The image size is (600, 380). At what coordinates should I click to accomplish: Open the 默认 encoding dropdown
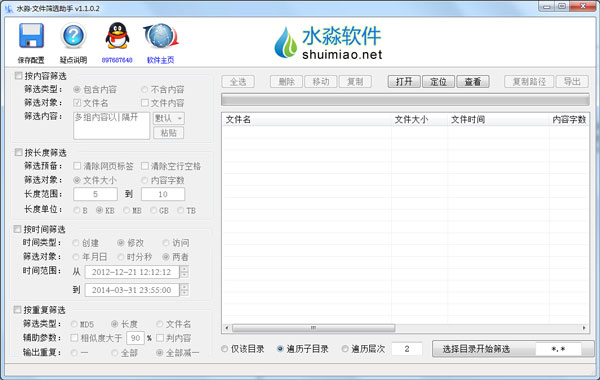click(x=169, y=118)
